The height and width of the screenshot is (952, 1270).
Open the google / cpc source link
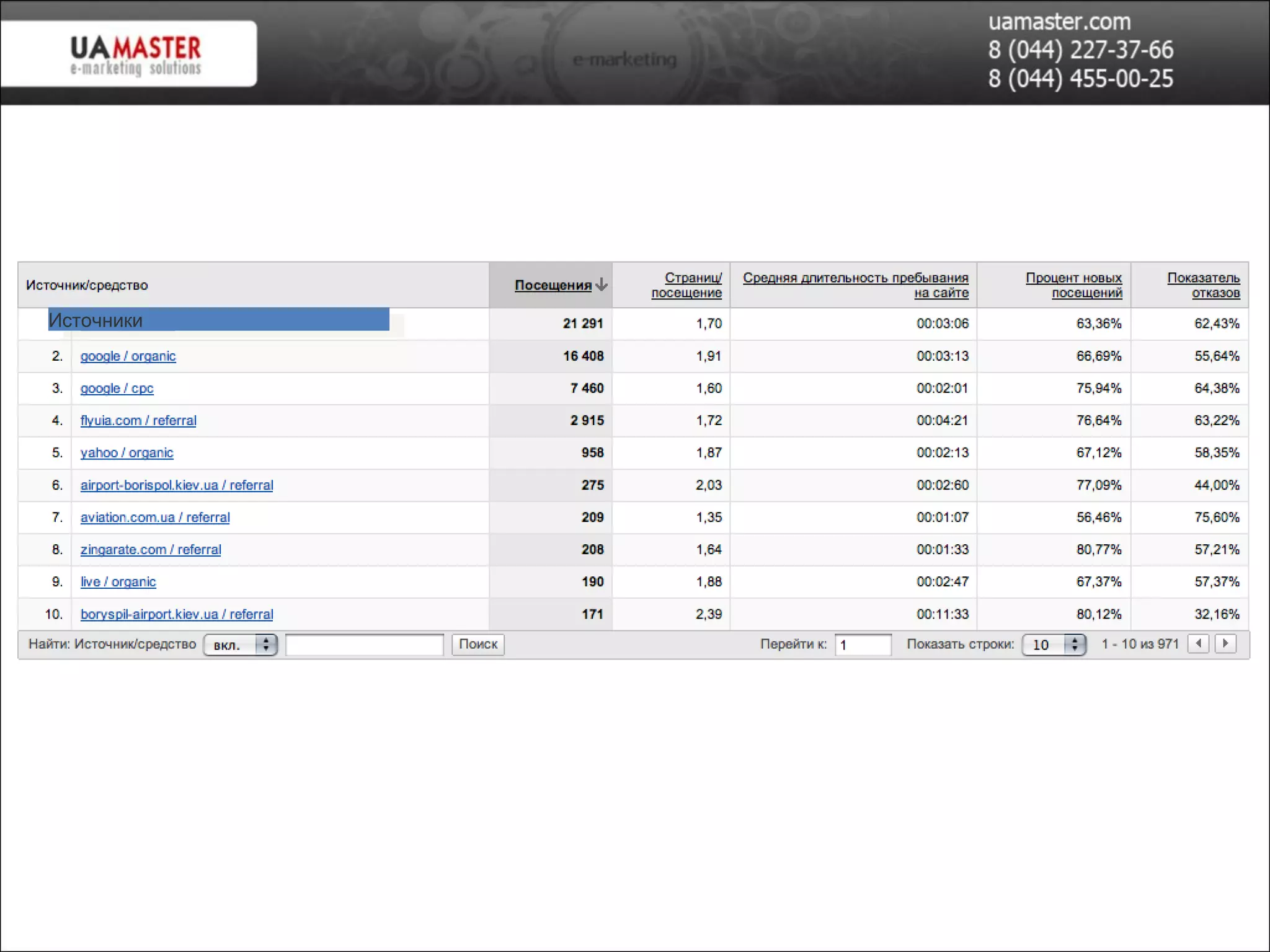click(x=117, y=389)
